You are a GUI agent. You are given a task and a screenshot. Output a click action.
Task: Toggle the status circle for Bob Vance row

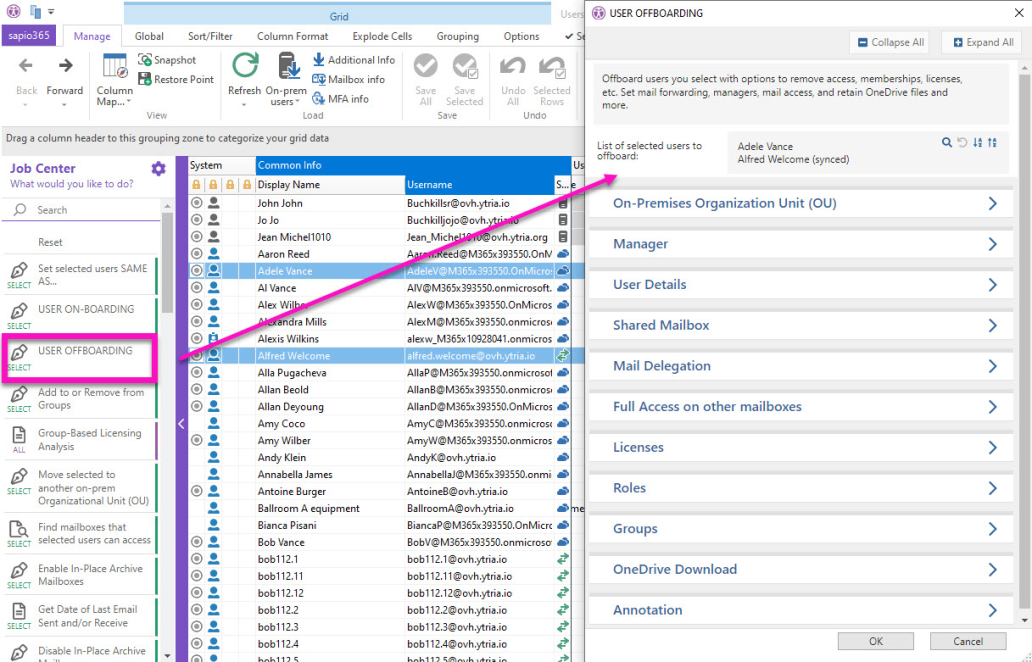196,542
